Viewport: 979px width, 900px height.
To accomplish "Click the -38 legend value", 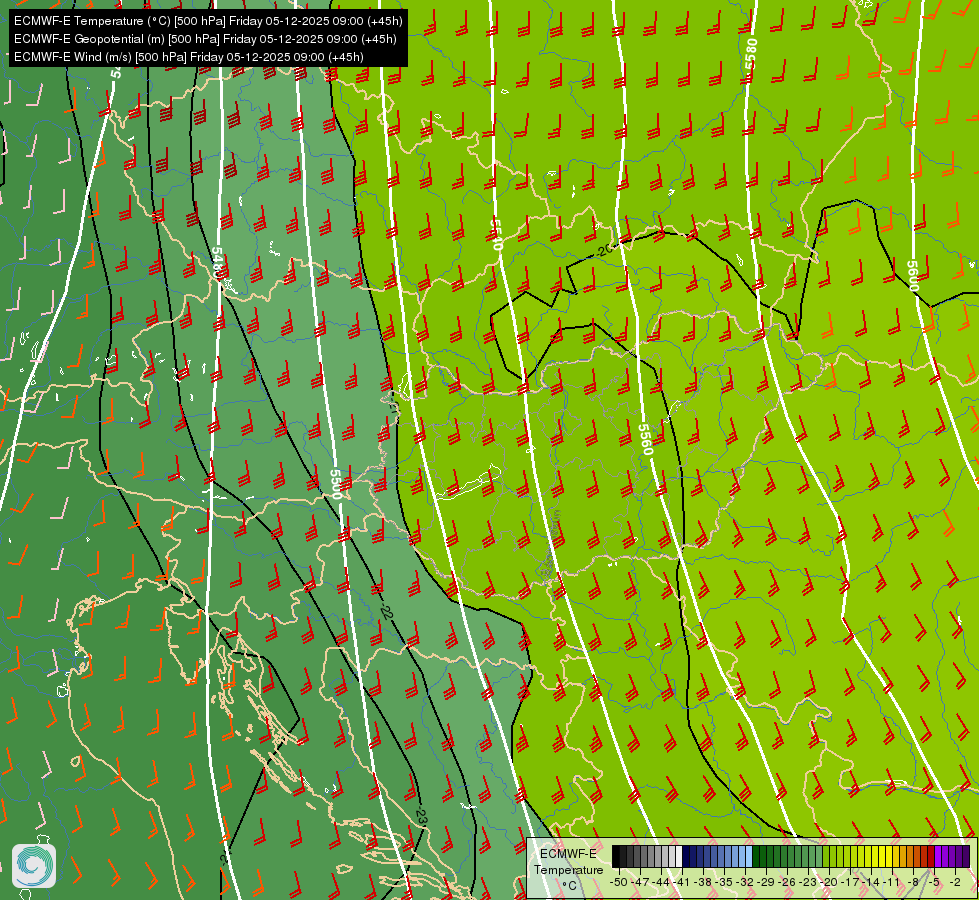I will pyautogui.click(x=702, y=882).
